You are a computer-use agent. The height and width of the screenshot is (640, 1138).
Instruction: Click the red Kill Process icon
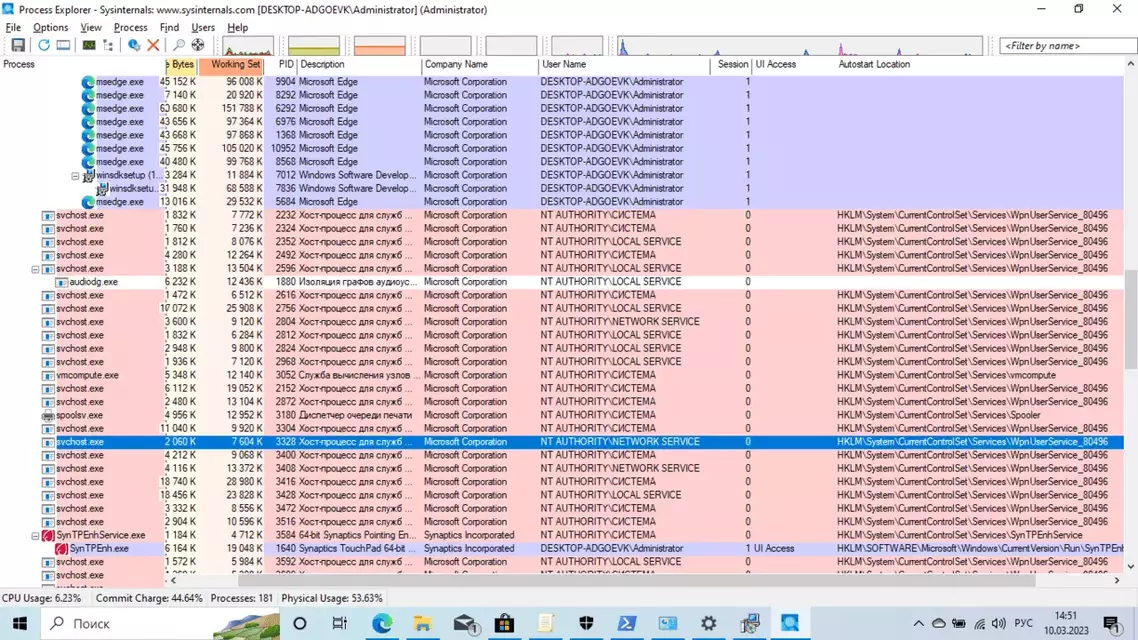pos(153,45)
